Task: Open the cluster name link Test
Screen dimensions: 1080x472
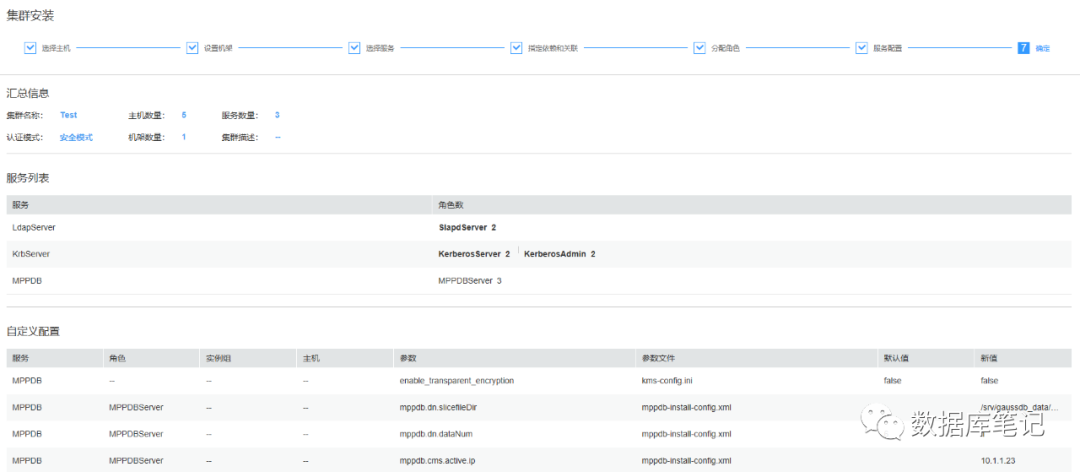Action: [68, 115]
